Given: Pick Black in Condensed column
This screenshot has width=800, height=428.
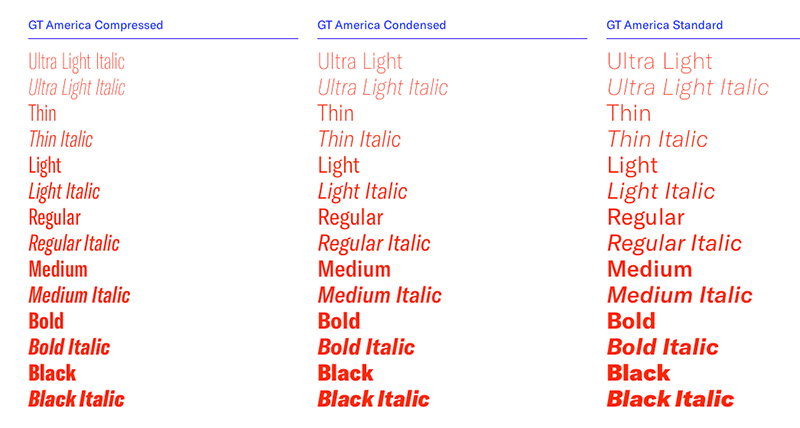Looking at the screenshot, I should coord(345,373).
